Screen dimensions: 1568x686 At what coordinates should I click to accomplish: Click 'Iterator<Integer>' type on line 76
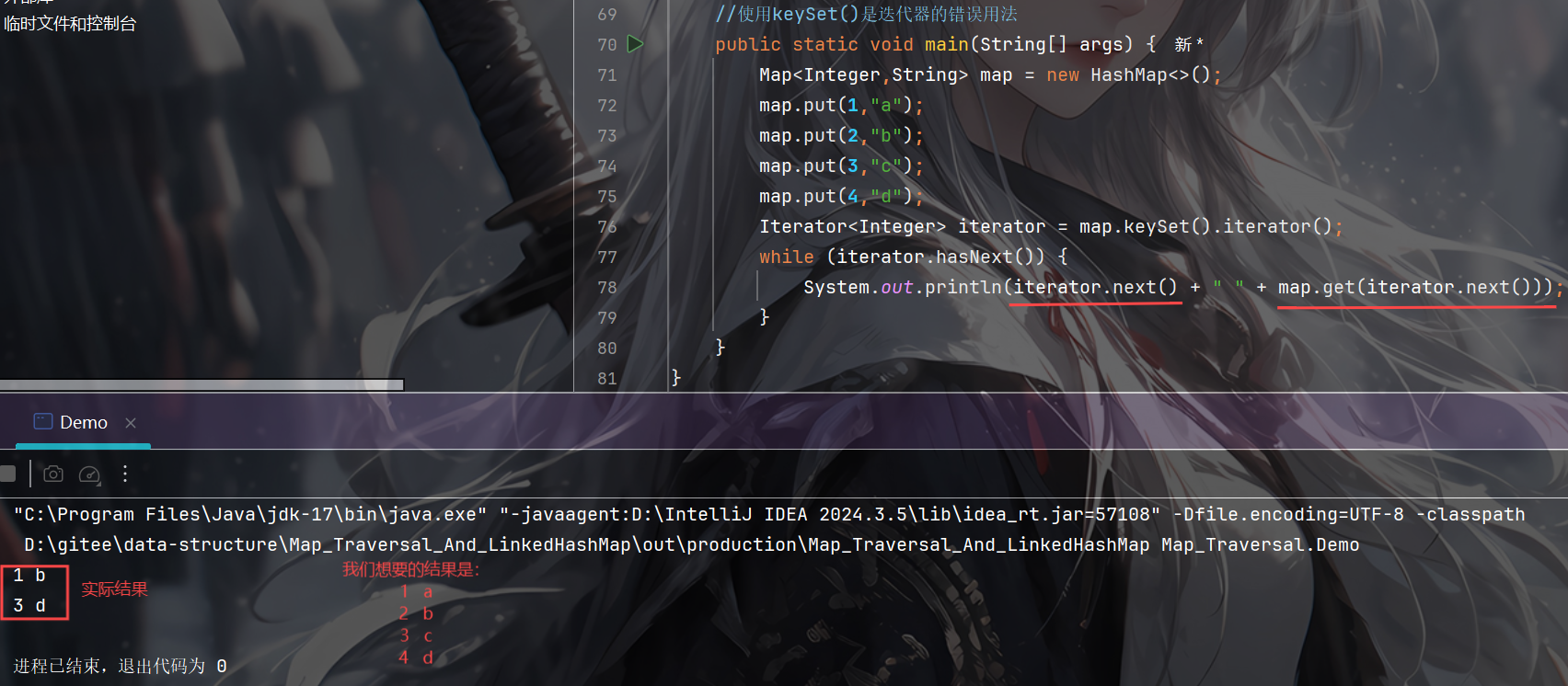[852, 226]
